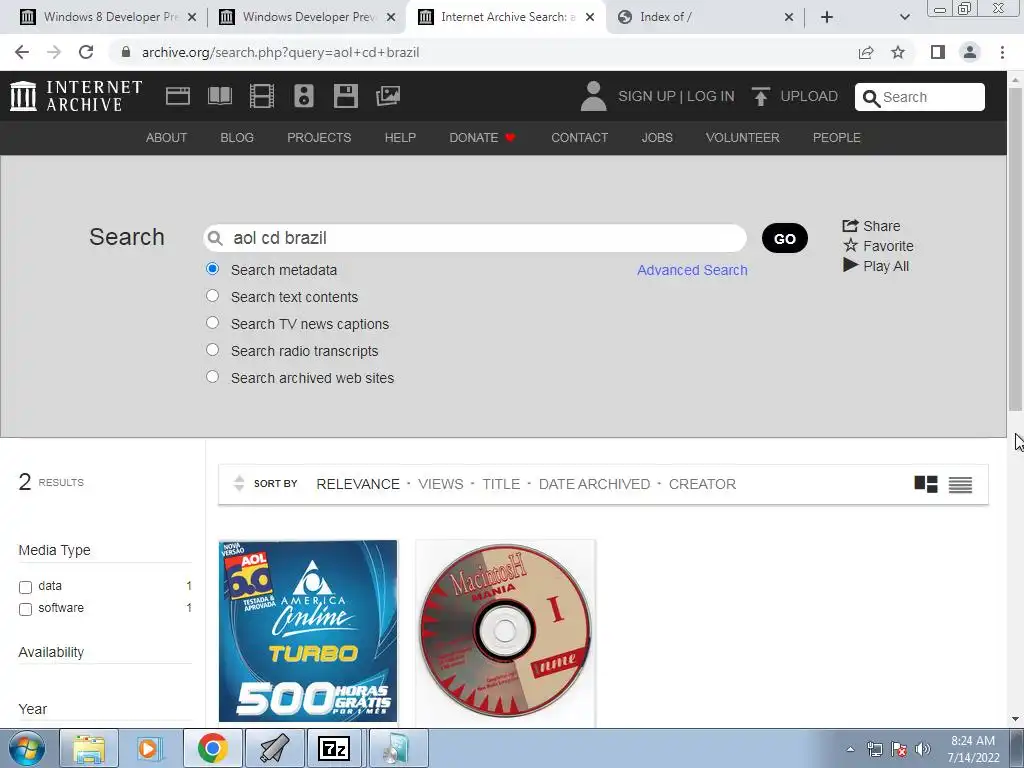Sort results by DATE ARCHIVED

click(594, 484)
